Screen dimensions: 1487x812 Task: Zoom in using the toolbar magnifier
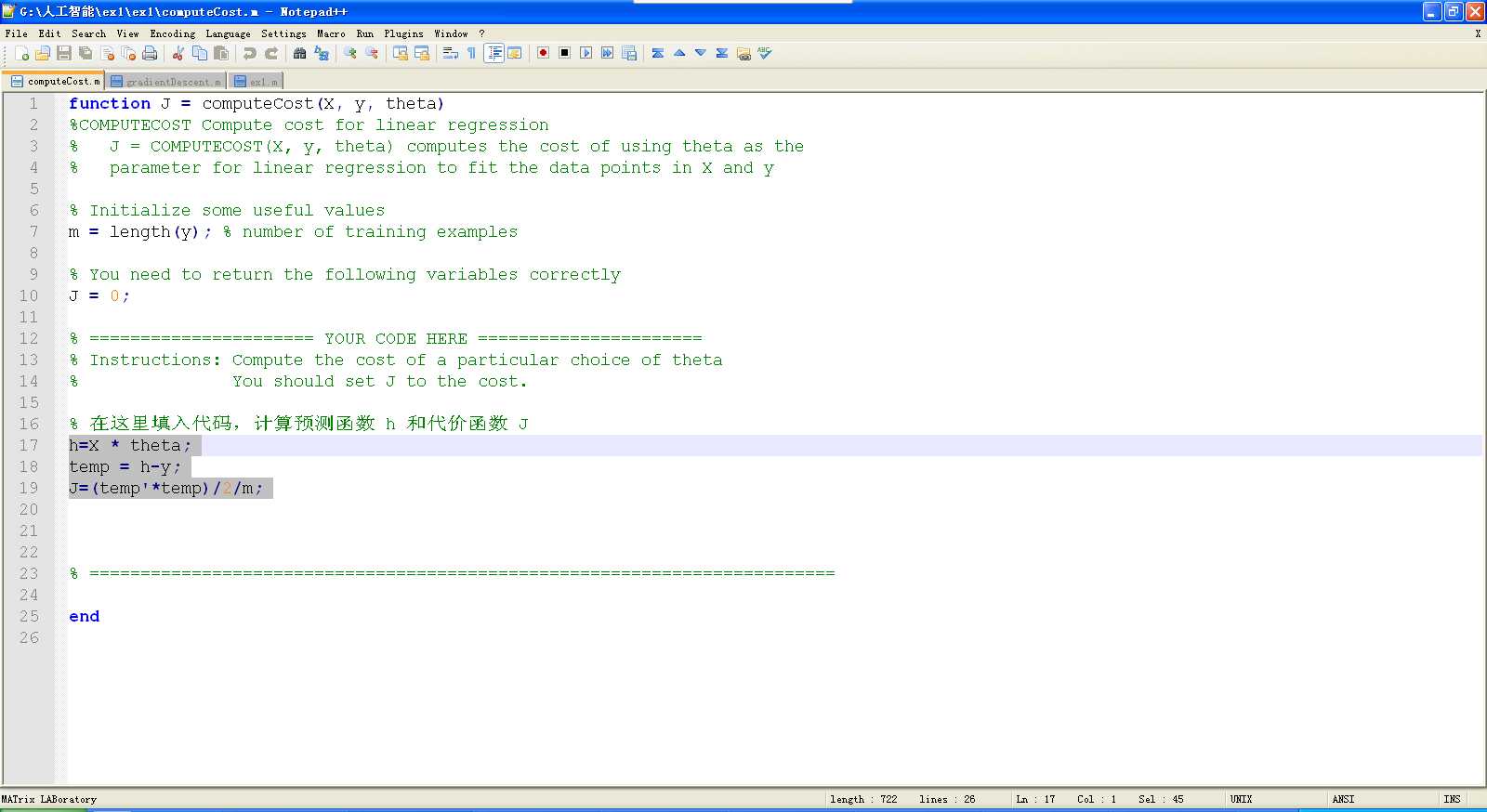[349, 54]
